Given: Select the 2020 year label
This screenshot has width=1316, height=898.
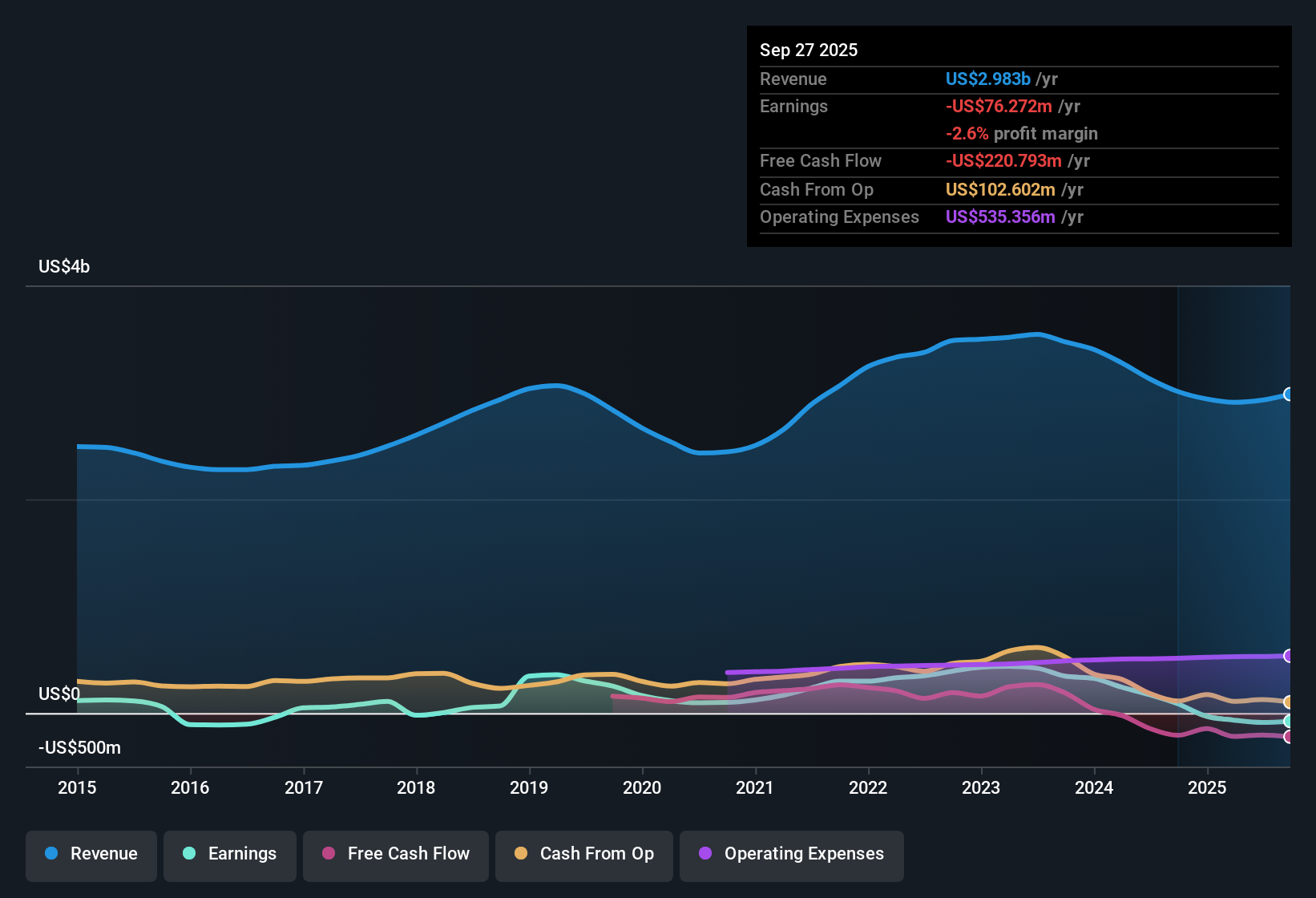Looking at the screenshot, I should pos(642,788).
